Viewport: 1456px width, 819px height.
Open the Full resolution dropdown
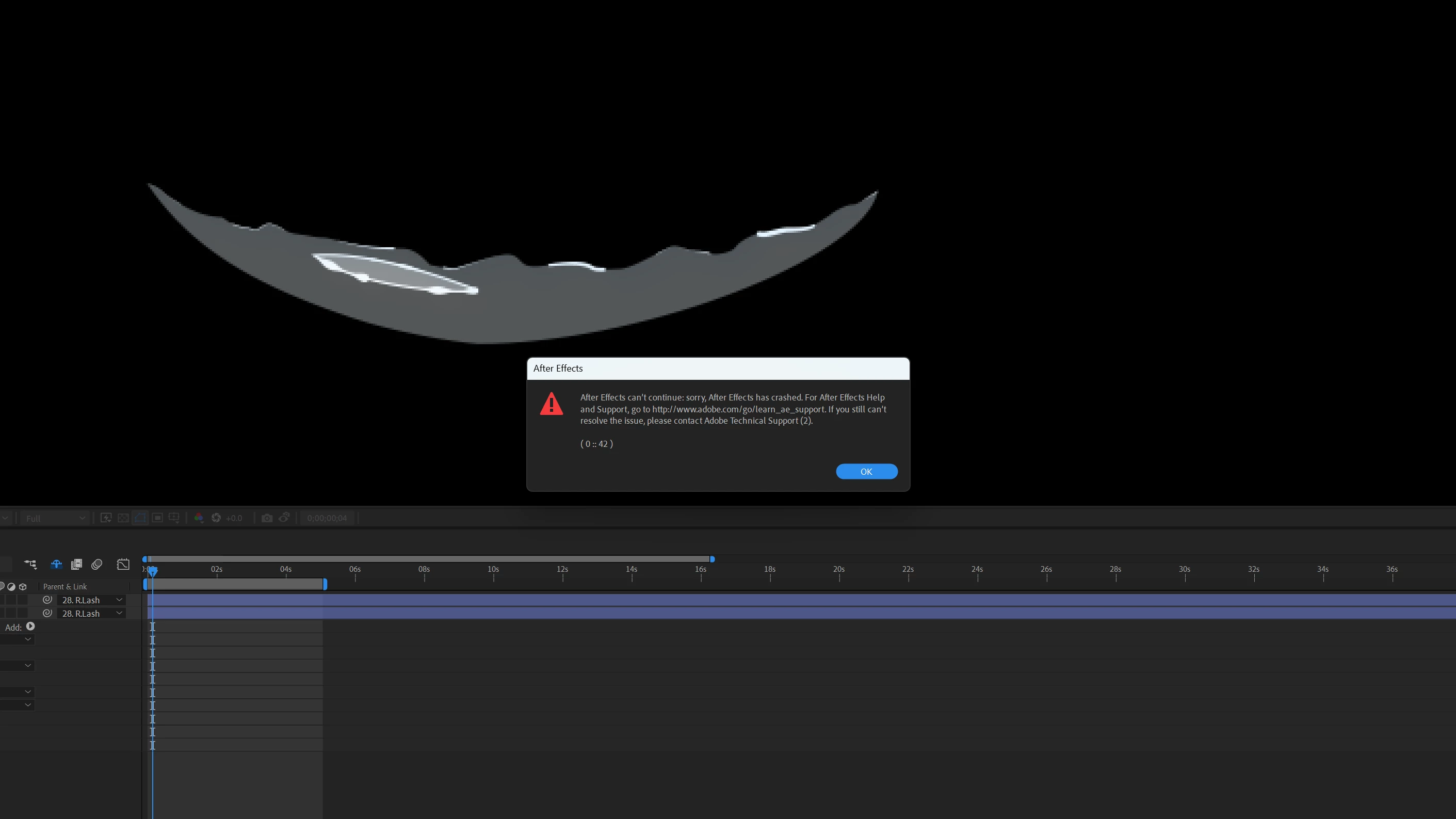(55, 518)
